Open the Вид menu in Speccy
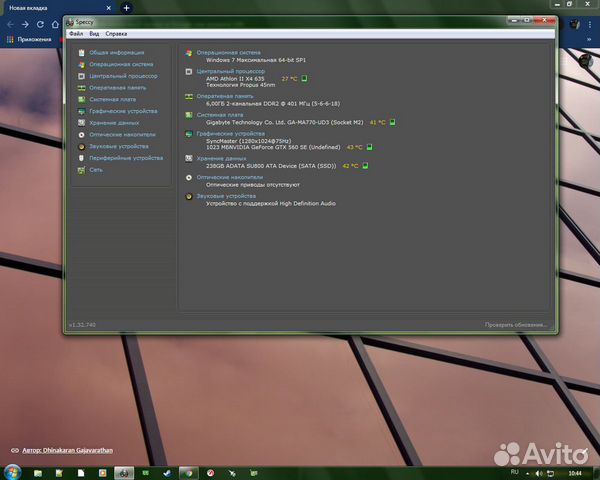Screen dimensions: 600x480 pos(94,34)
